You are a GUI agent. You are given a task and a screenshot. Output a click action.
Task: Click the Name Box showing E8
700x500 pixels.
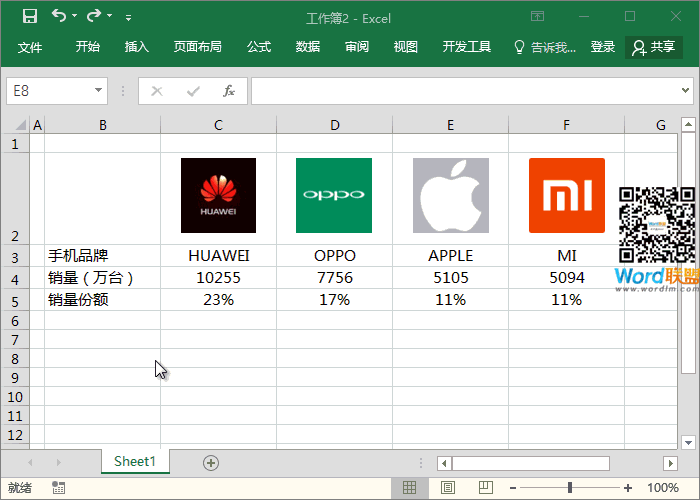(49, 91)
